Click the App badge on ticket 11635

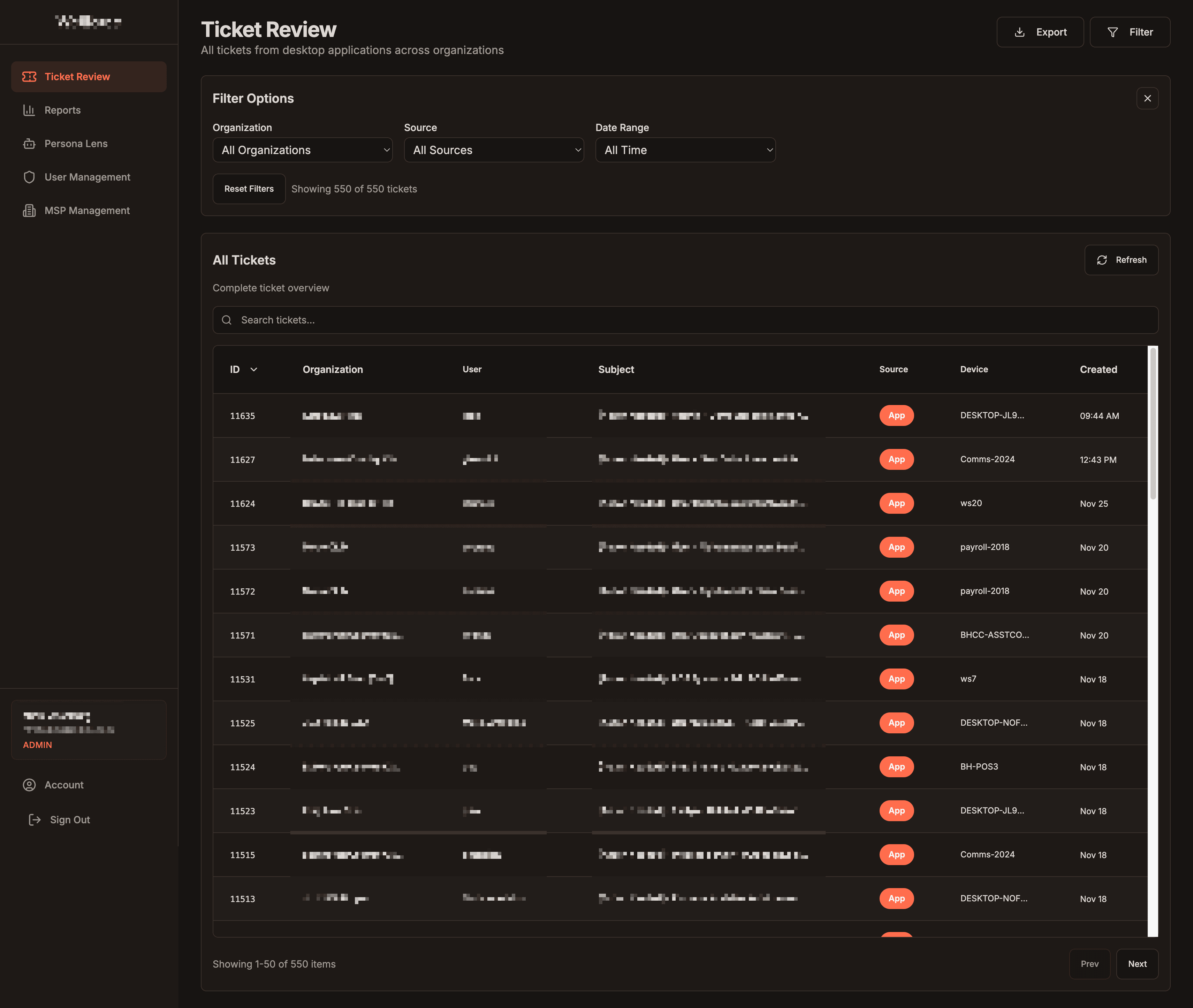tap(896, 415)
